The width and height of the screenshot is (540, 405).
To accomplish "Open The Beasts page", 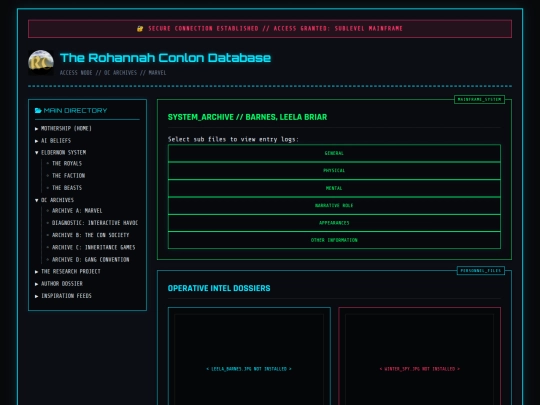I will pos(67,188).
